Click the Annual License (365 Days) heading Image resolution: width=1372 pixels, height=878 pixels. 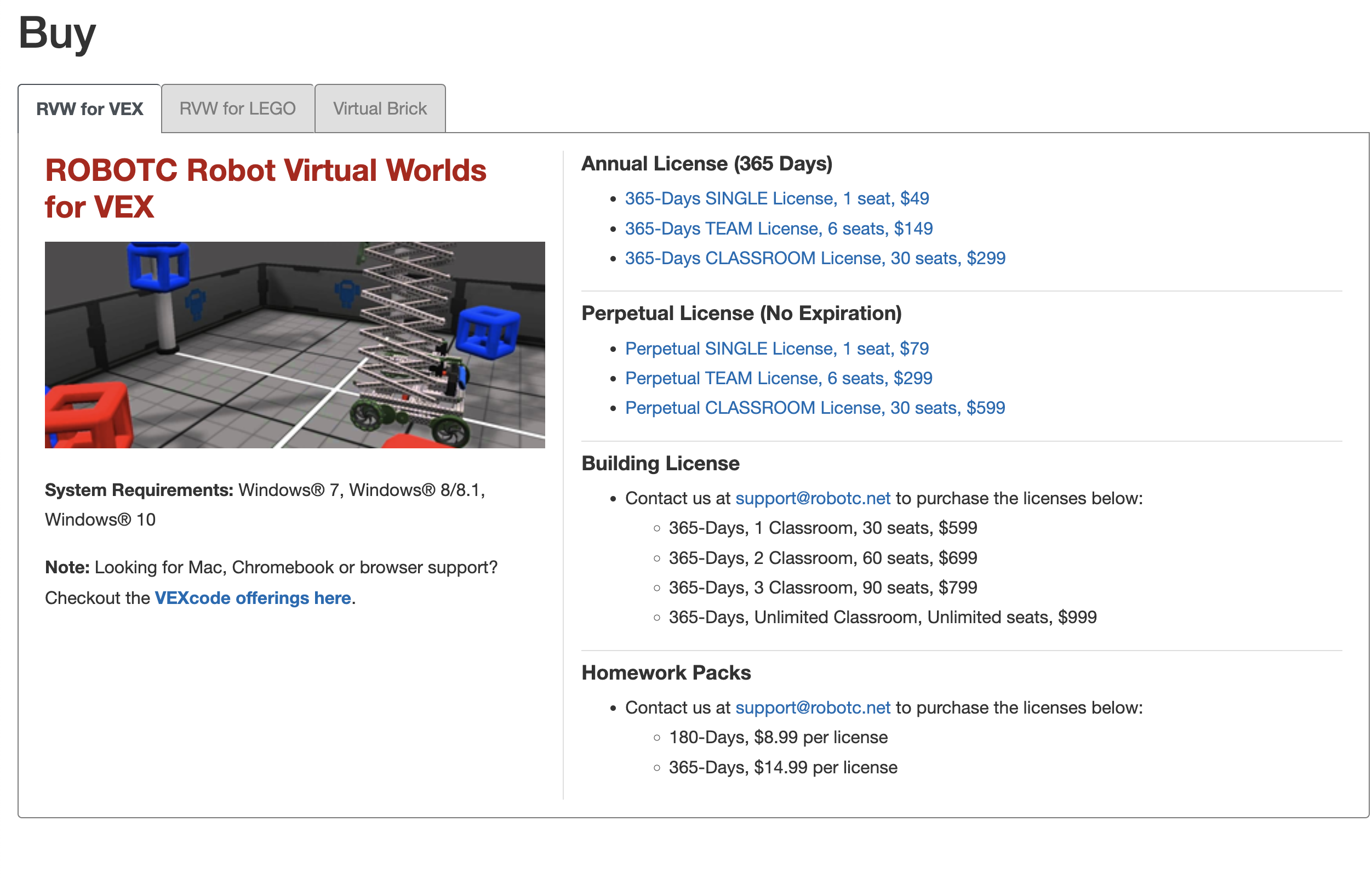point(706,164)
